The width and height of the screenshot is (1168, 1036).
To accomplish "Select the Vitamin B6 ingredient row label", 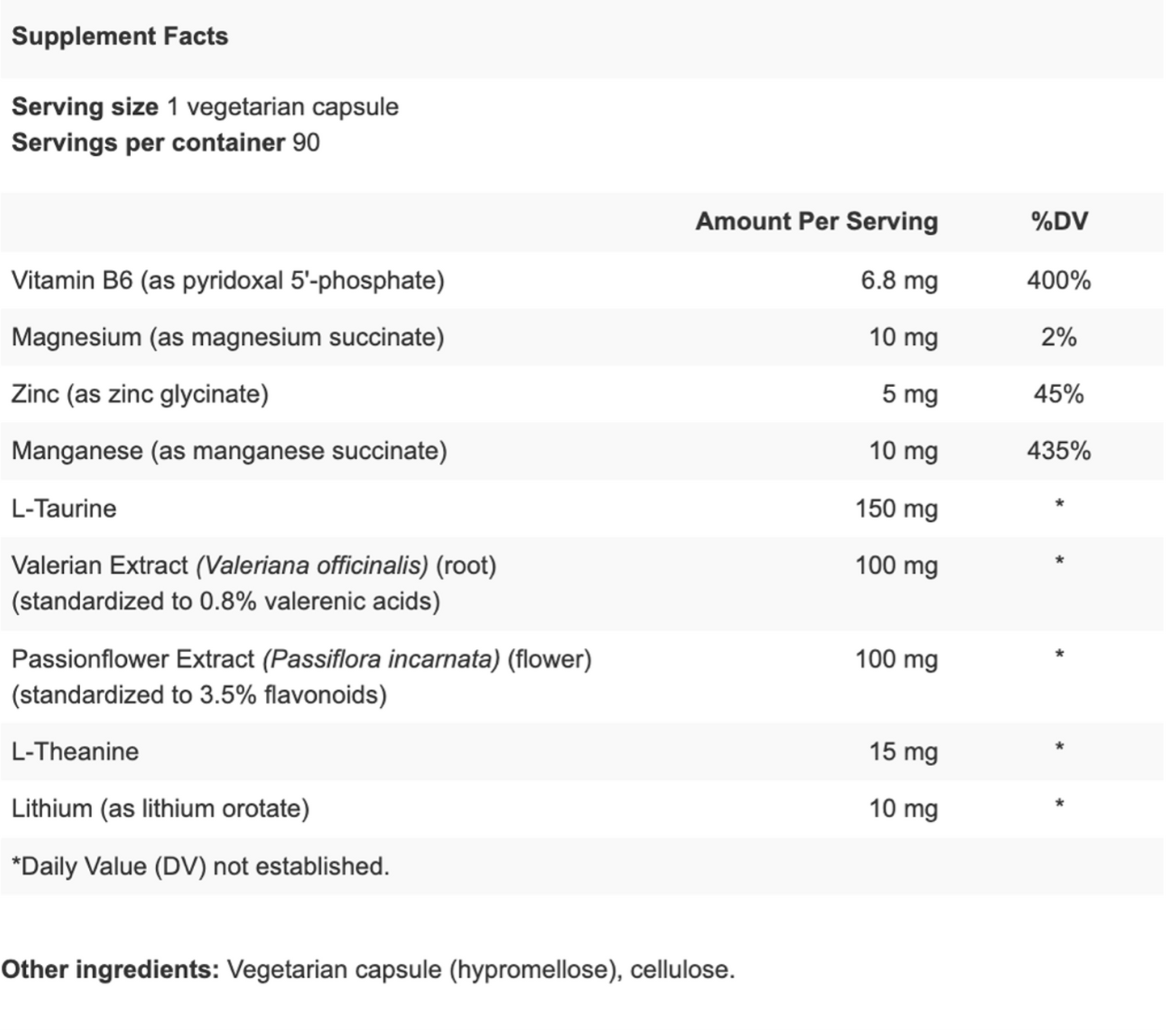I will (227, 280).
